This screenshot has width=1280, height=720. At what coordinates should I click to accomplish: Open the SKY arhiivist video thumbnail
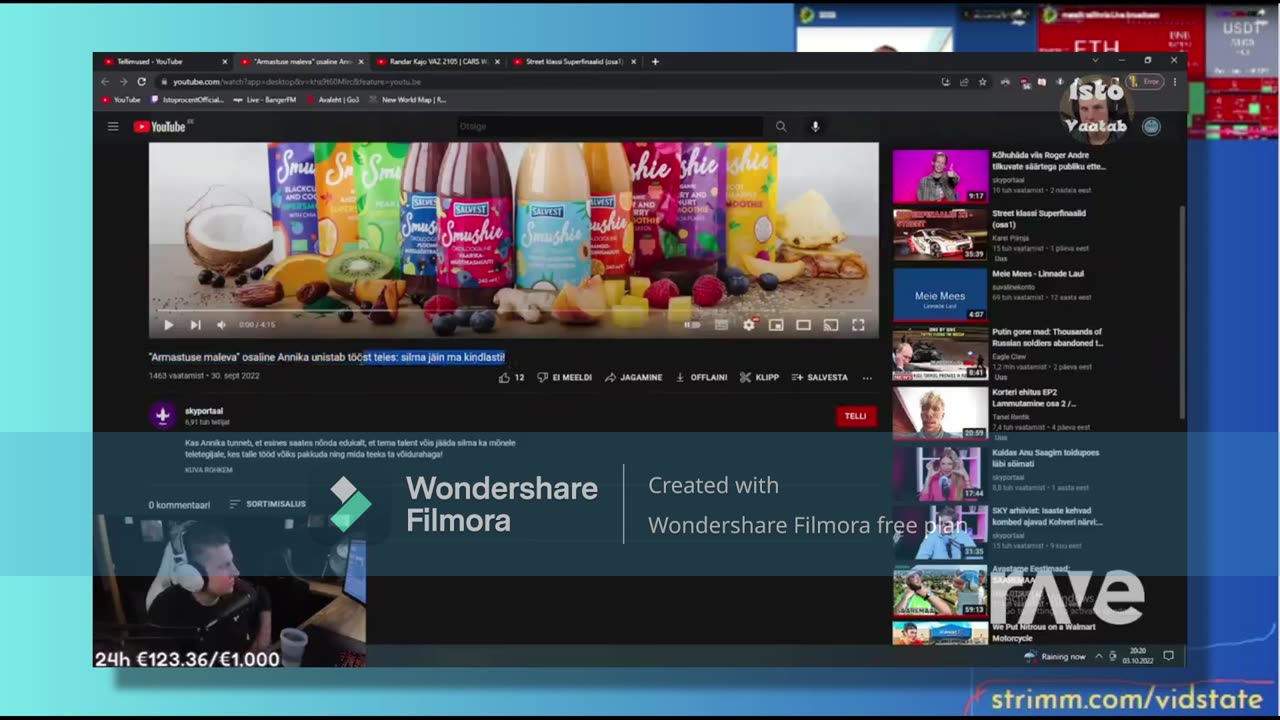(940, 532)
